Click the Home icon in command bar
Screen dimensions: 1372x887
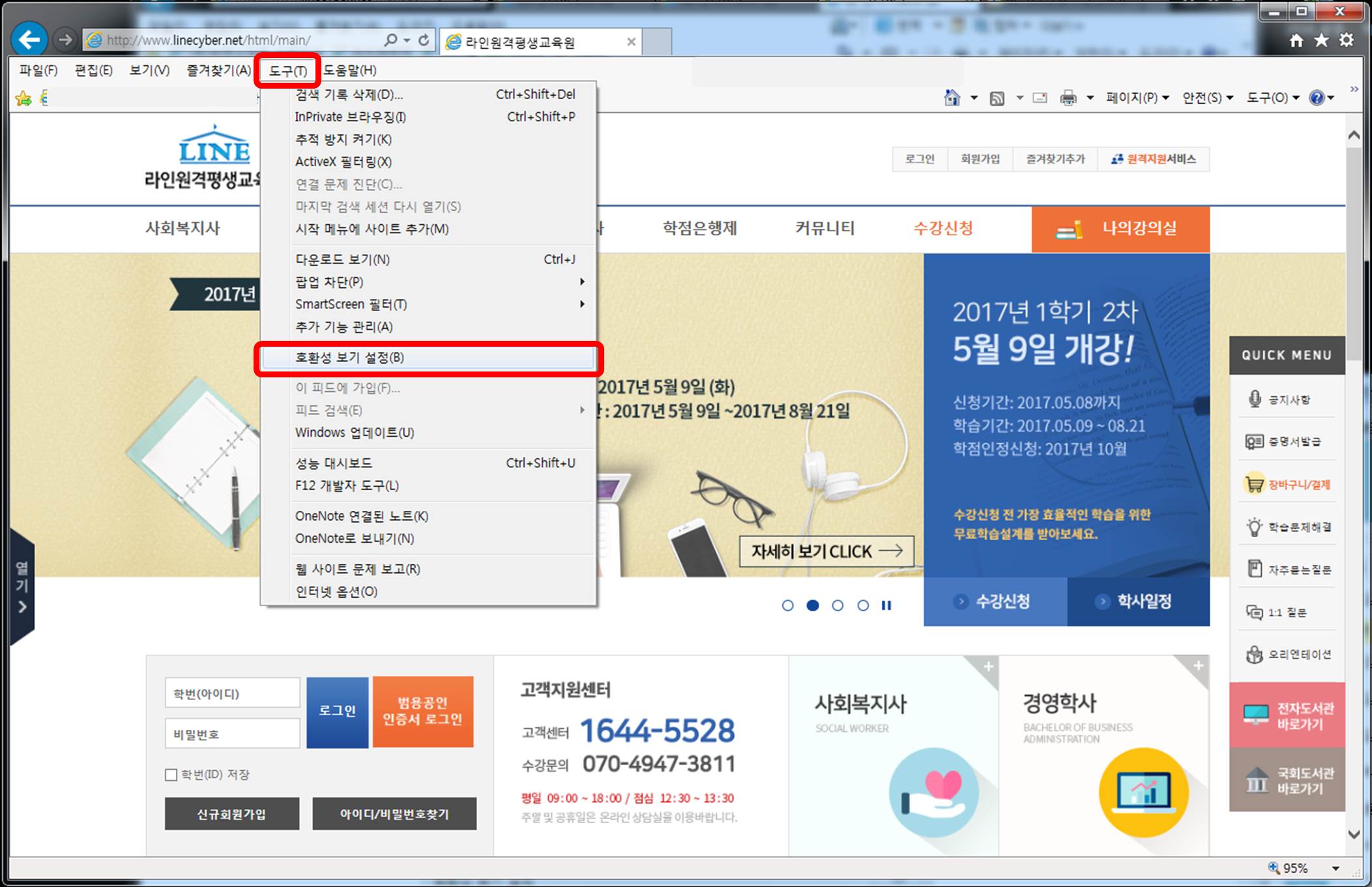[952, 98]
